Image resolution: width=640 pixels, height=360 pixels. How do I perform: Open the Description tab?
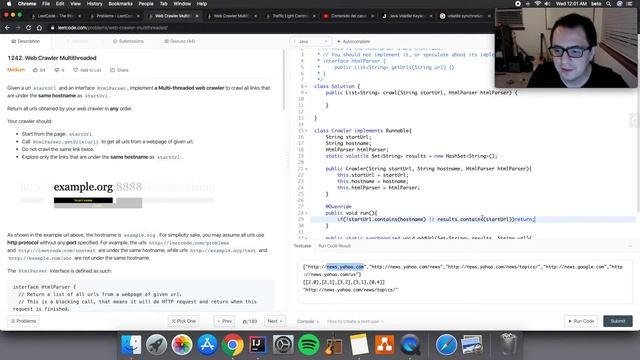pyautogui.click(x=25, y=42)
